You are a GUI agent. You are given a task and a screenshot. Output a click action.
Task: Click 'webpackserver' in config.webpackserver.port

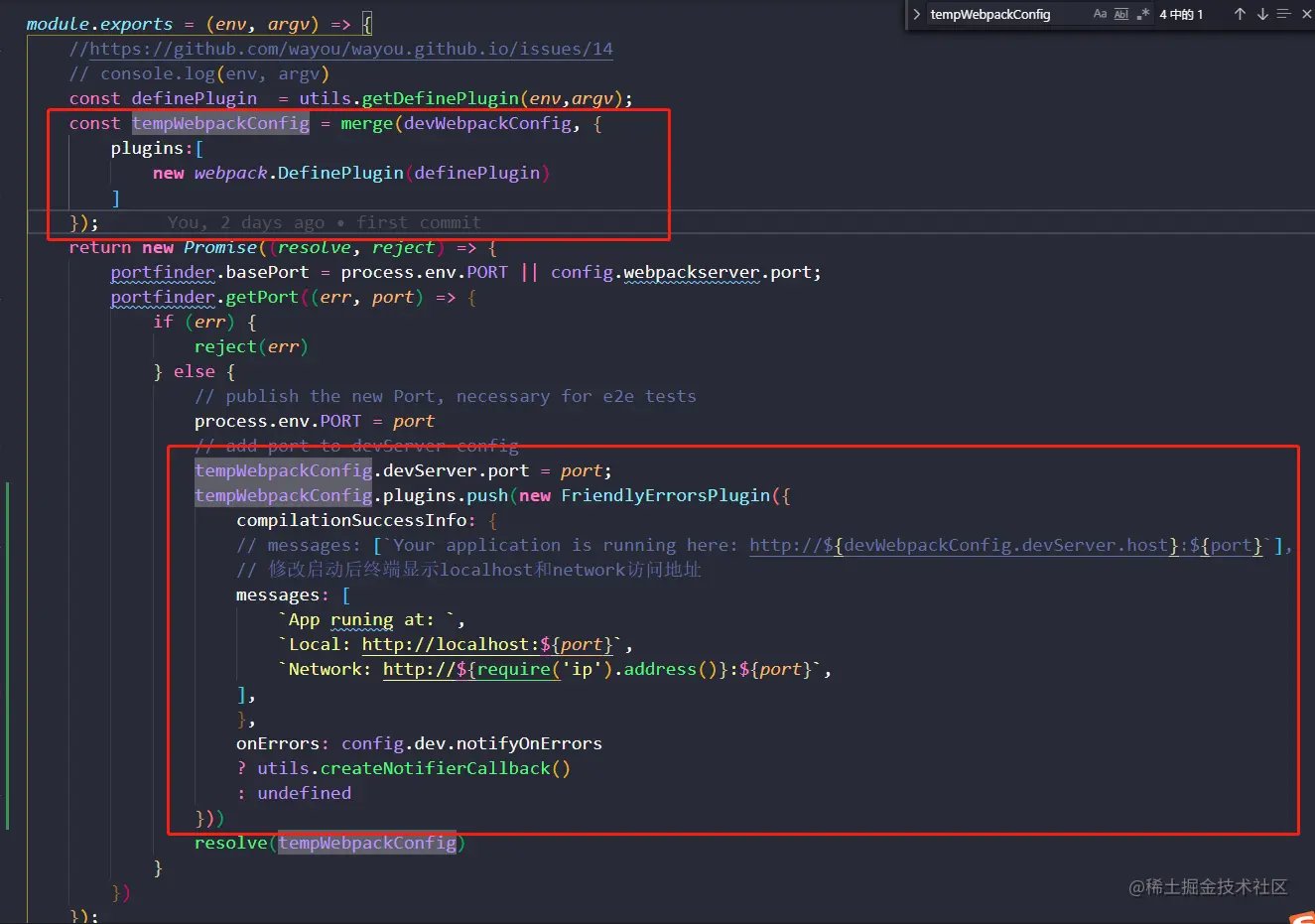pyautogui.click(x=692, y=272)
